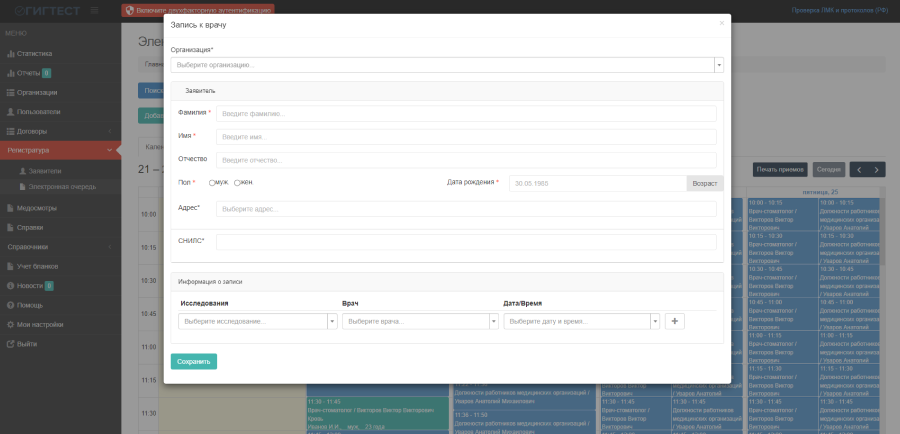Select the 'жен.' gender radio button
The width and height of the screenshot is (900, 434).
(237, 183)
